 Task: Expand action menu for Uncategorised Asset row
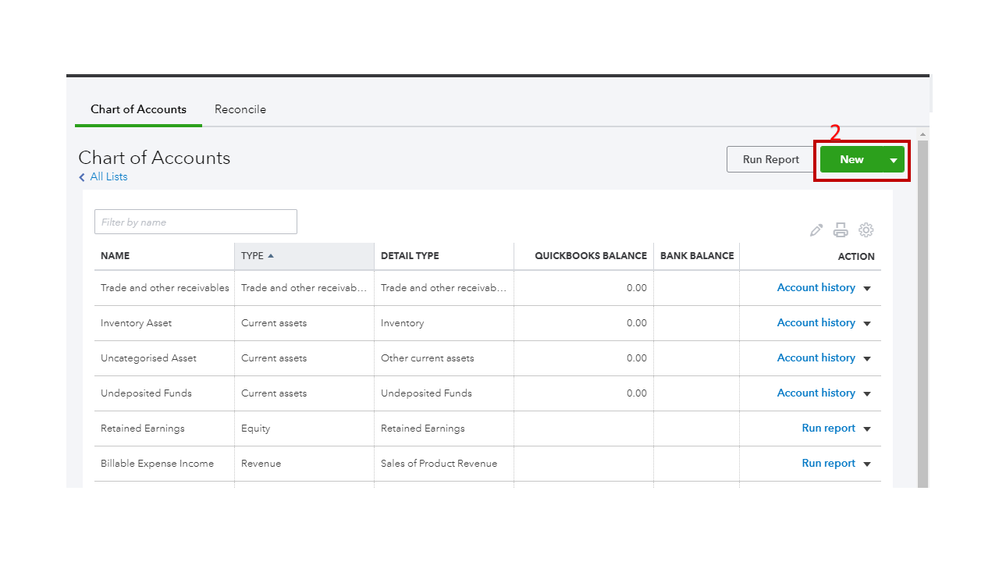coord(867,359)
